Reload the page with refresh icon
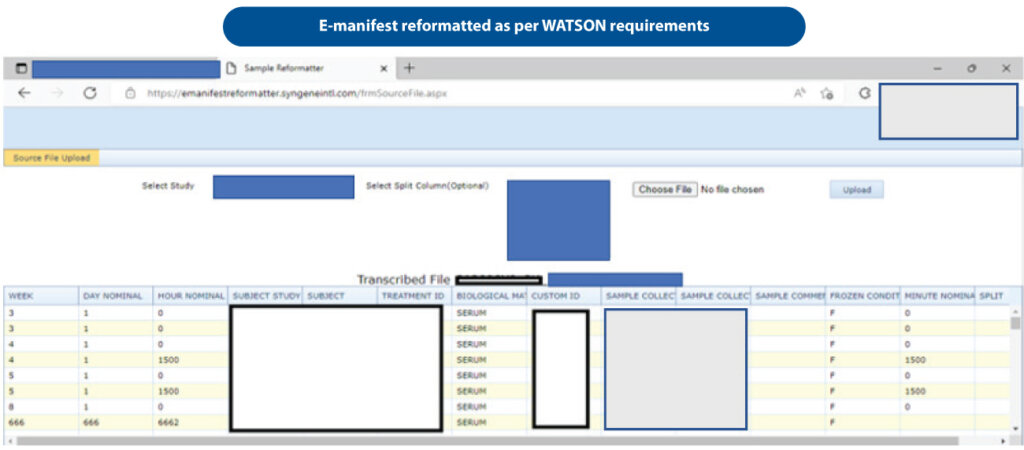 [x=90, y=93]
